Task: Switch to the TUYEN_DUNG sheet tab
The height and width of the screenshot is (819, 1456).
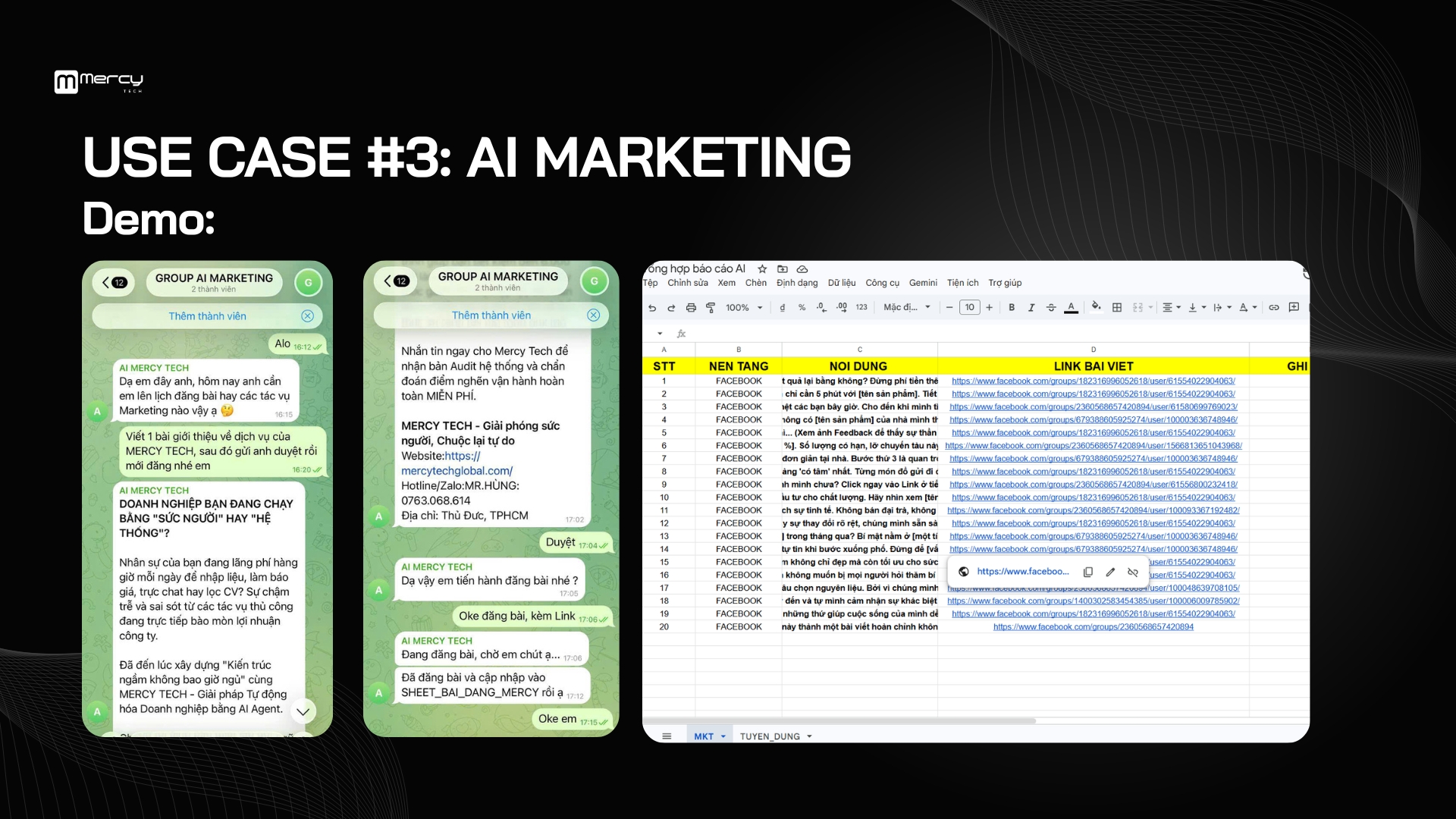Action: [x=770, y=736]
